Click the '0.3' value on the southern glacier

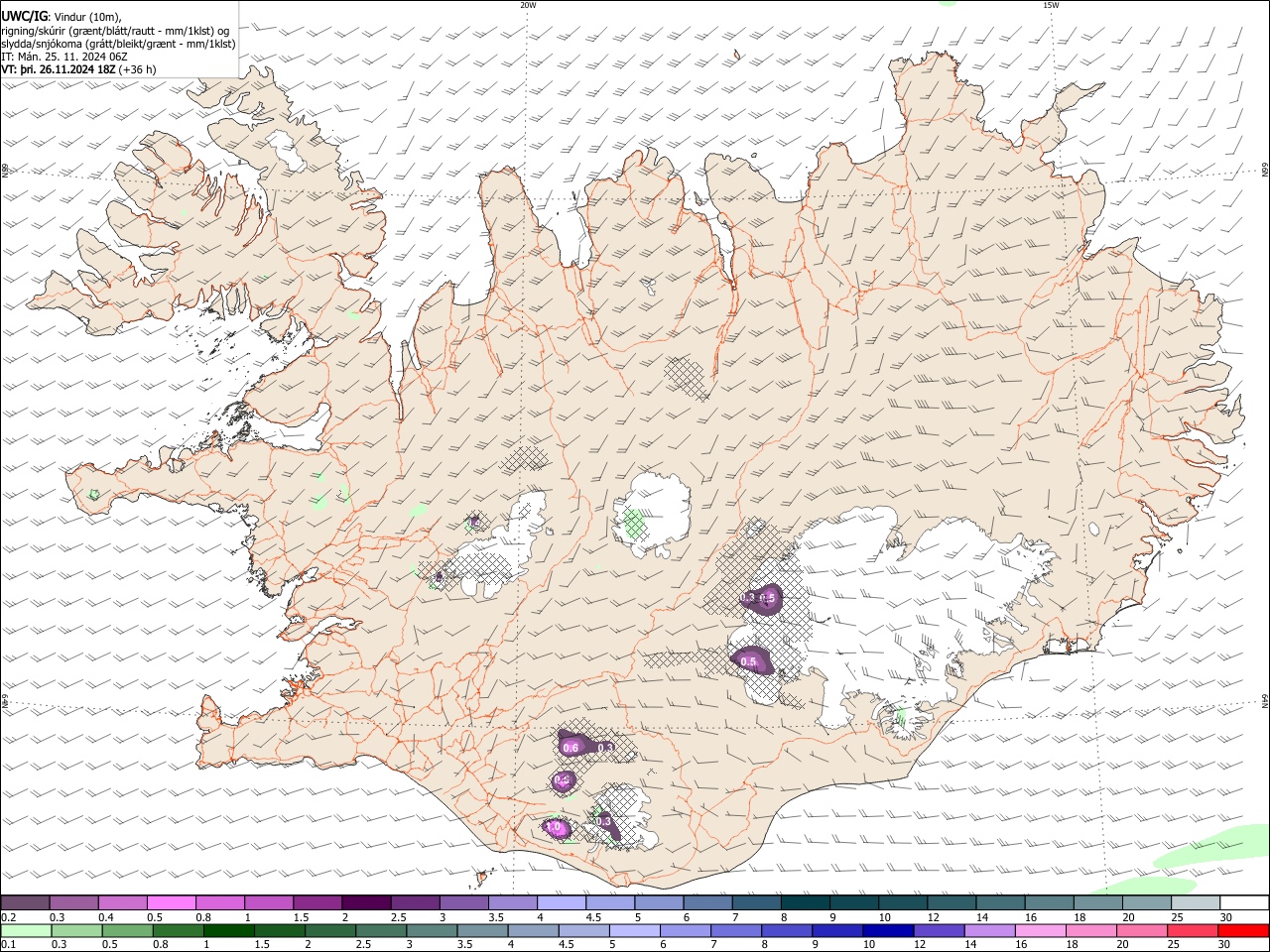[x=603, y=821]
